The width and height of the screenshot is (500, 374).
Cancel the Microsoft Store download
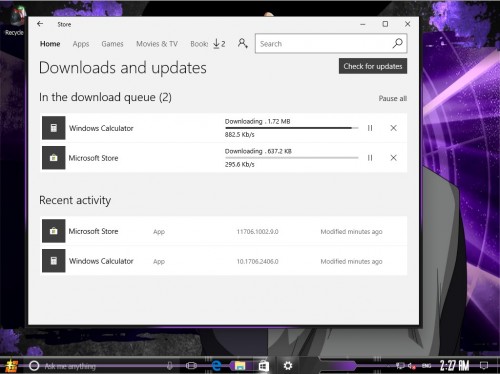point(393,158)
